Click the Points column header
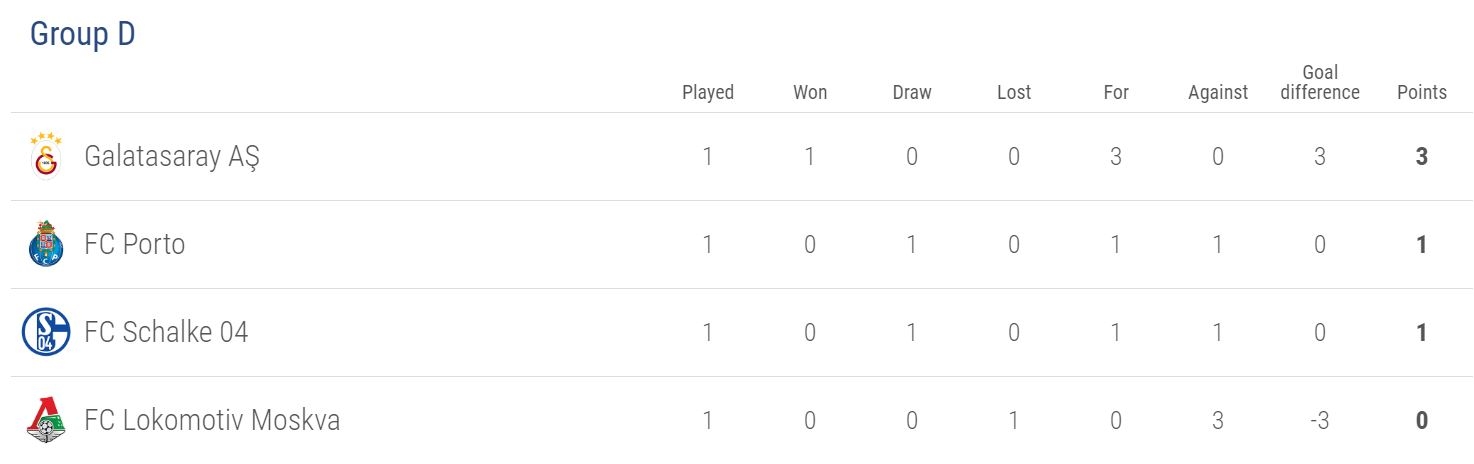This screenshot has width=1474, height=464. pyautogui.click(x=1422, y=92)
